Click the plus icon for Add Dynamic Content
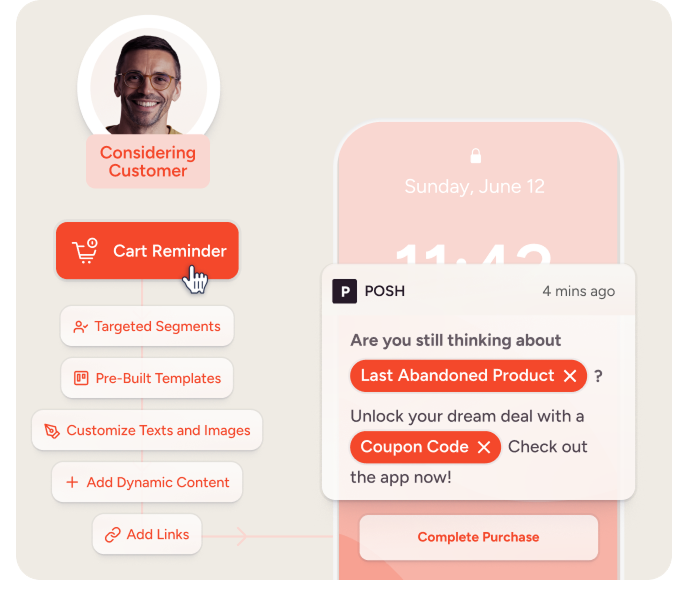The height and width of the screenshot is (596, 688). (x=72, y=483)
